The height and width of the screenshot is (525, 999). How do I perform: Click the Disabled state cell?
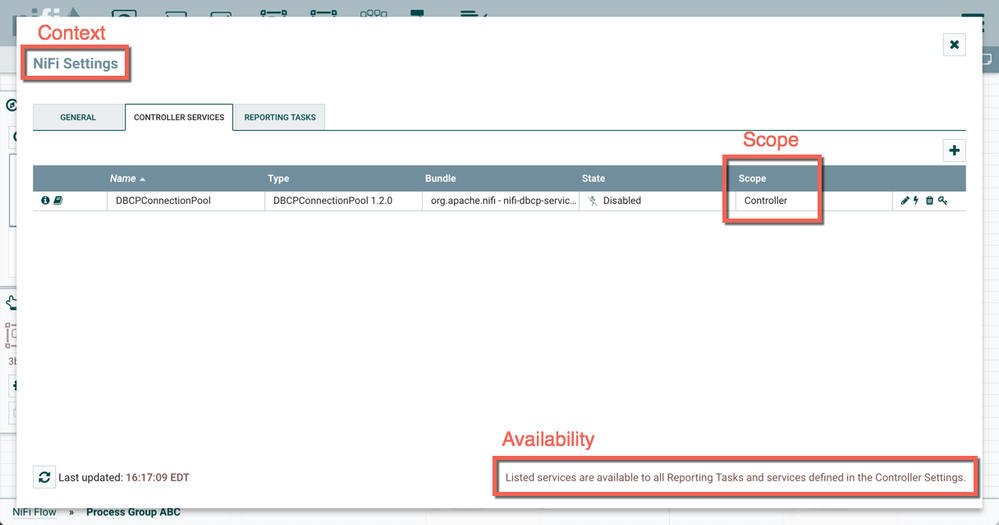(x=658, y=201)
